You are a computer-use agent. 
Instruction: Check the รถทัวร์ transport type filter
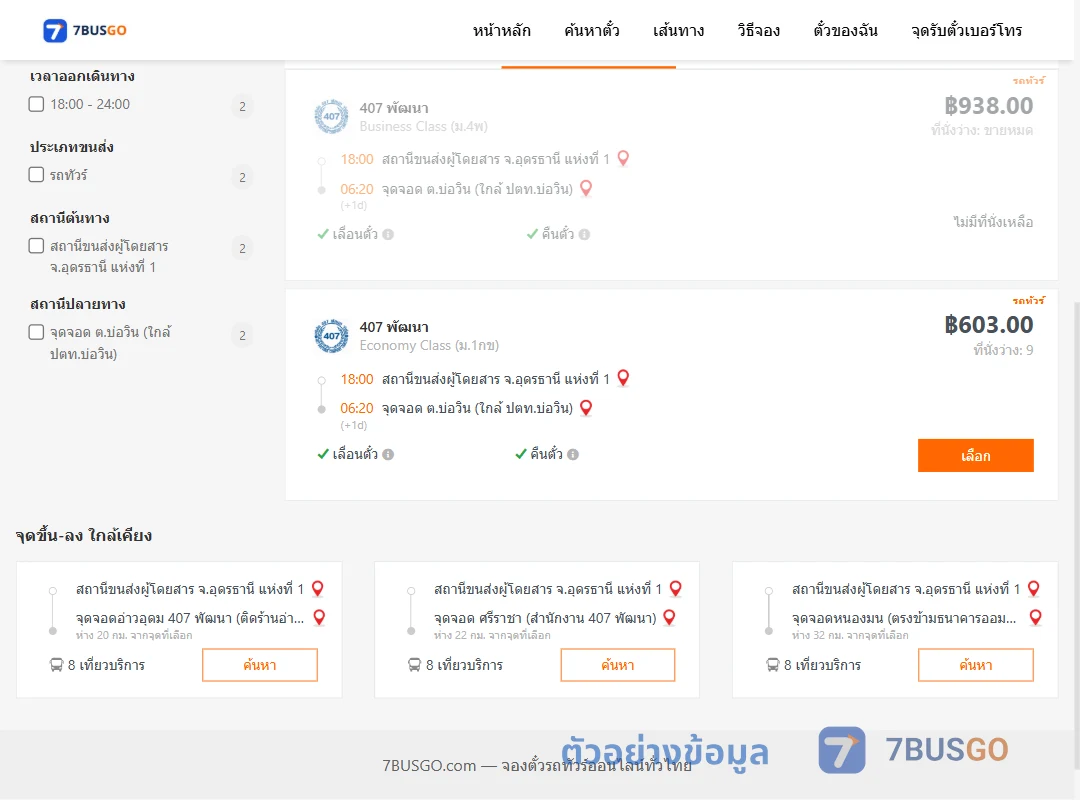(37, 174)
